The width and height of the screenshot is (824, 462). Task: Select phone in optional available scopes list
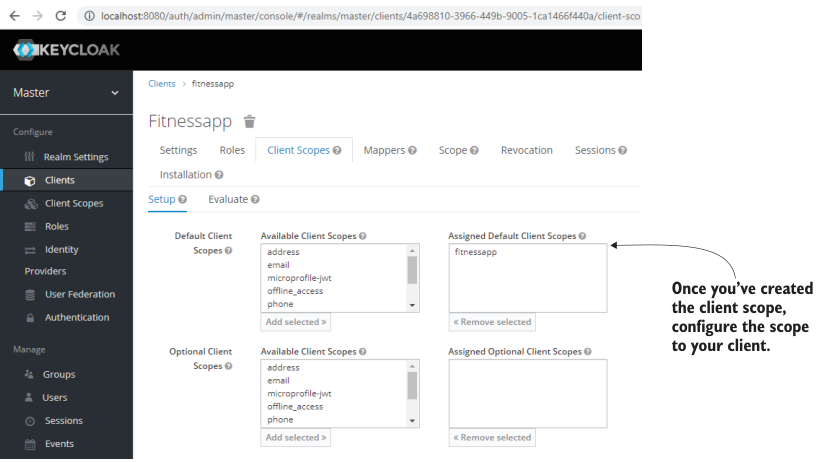tap(280, 419)
